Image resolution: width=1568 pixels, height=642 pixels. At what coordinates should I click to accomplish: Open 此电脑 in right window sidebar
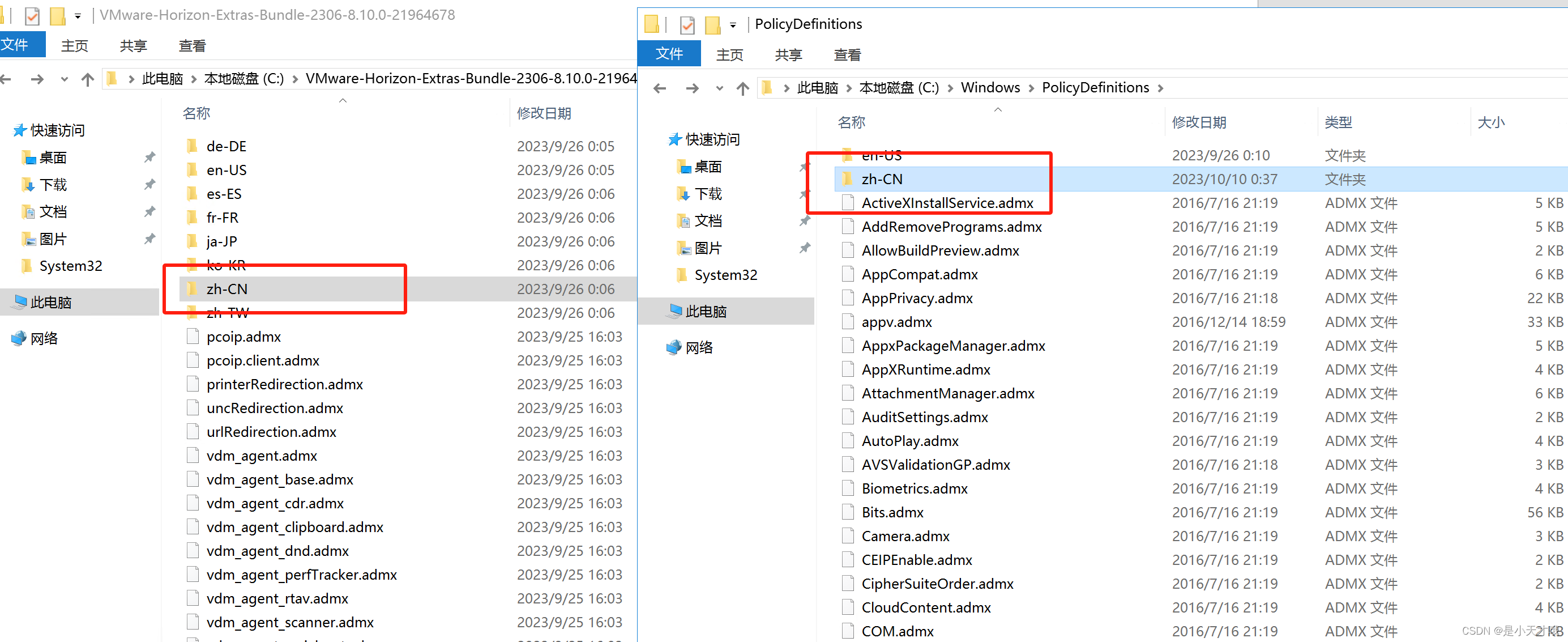click(706, 311)
